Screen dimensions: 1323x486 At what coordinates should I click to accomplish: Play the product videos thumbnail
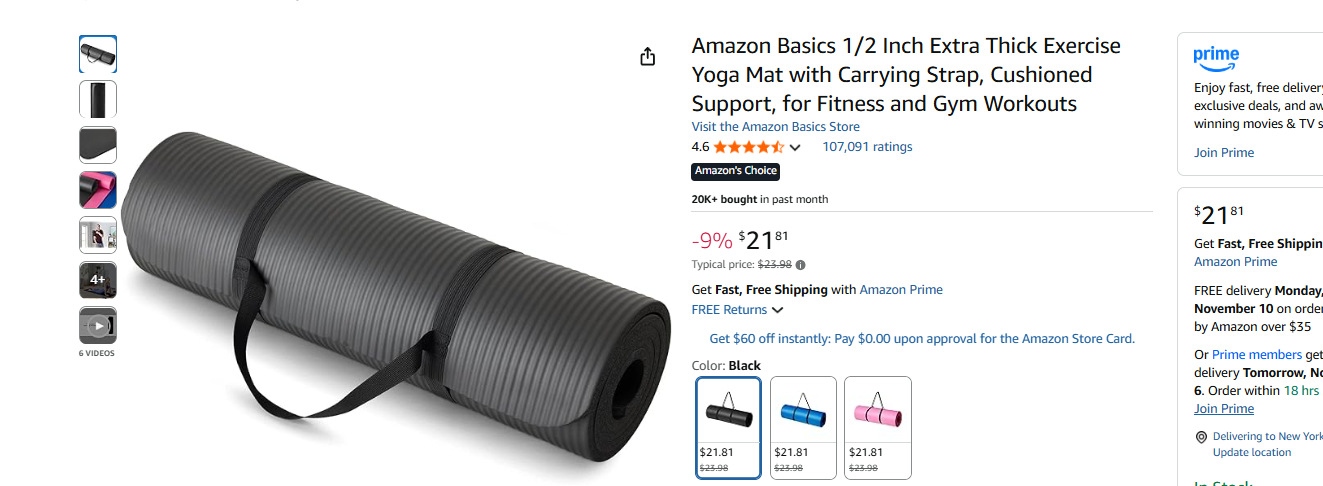[x=98, y=325]
